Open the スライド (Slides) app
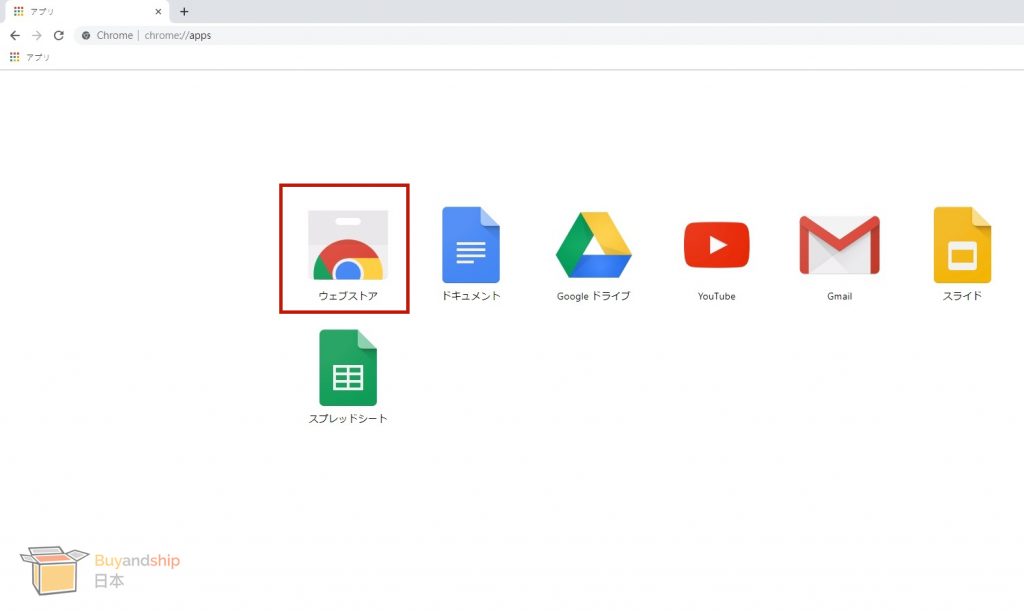The width and height of the screenshot is (1024, 614). pyautogui.click(x=962, y=245)
